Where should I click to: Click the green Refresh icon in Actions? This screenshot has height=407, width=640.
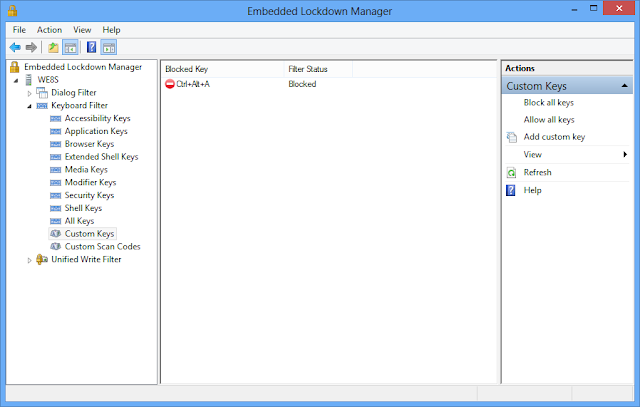pyautogui.click(x=511, y=173)
